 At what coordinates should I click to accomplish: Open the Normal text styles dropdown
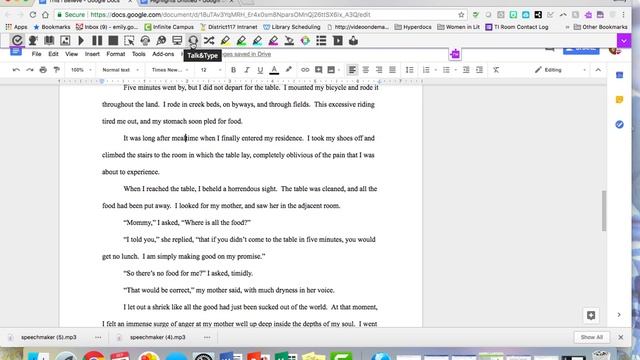120,70
